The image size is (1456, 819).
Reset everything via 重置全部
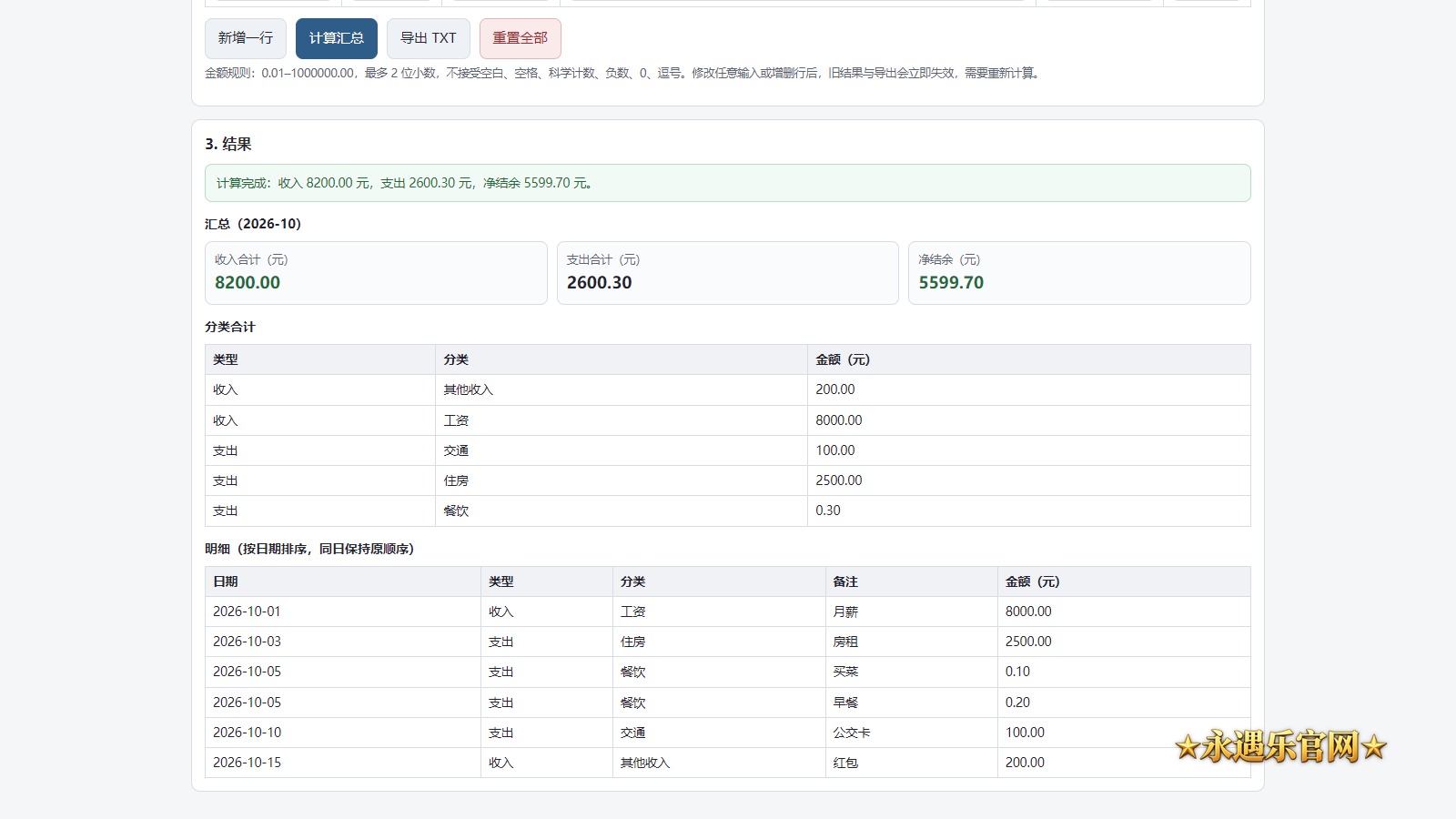click(x=521, y=38)
